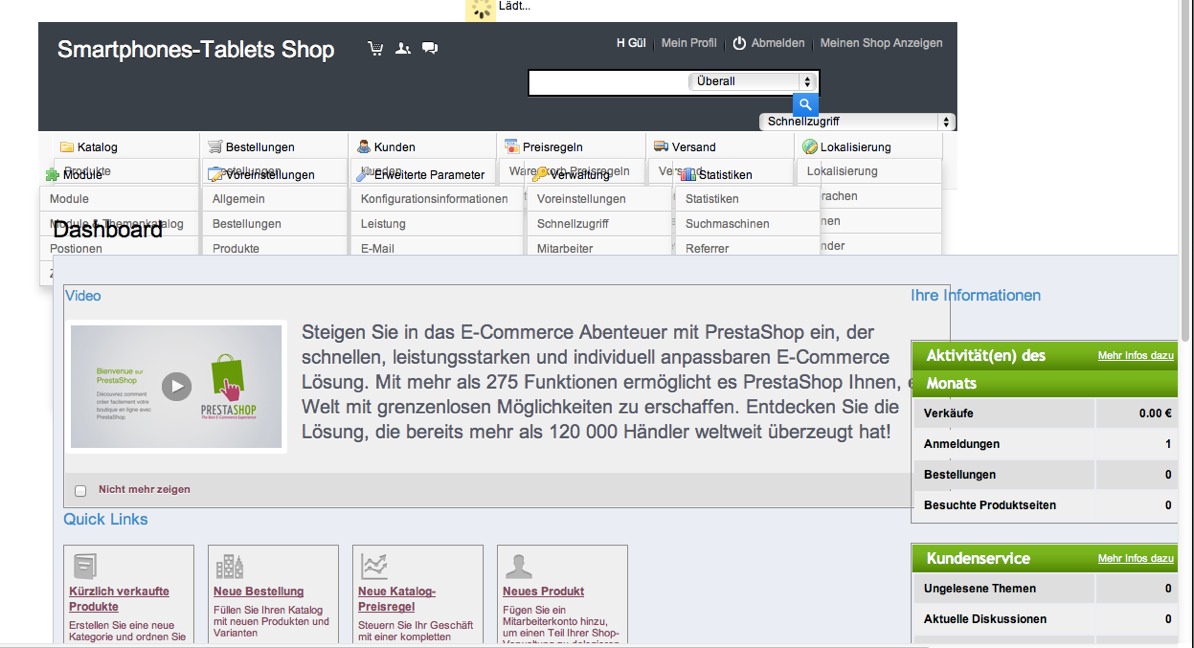
Task: Click the Mein Profil link
Action: [x=688, y=43]
